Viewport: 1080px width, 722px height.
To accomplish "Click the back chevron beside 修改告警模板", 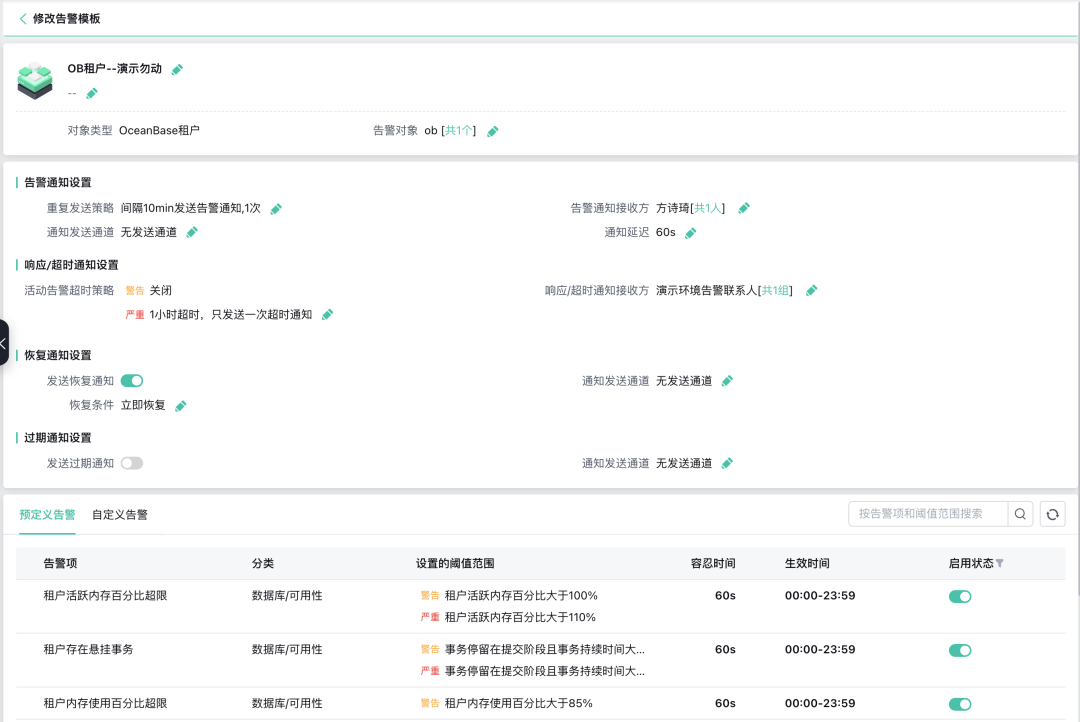I will click(22, 19).
